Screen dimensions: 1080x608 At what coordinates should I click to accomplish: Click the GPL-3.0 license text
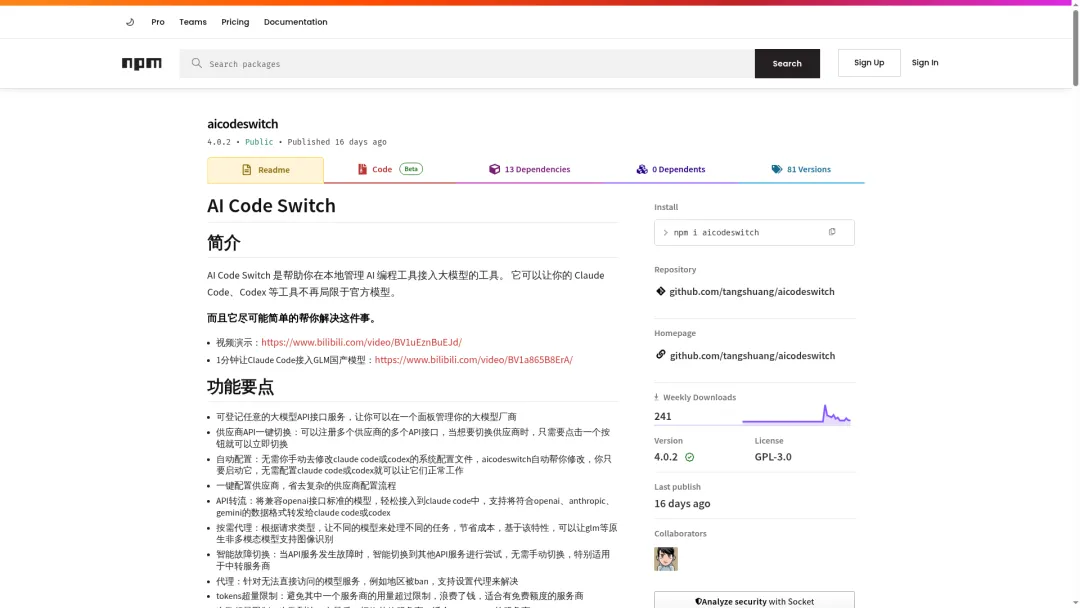click(773, 457)
